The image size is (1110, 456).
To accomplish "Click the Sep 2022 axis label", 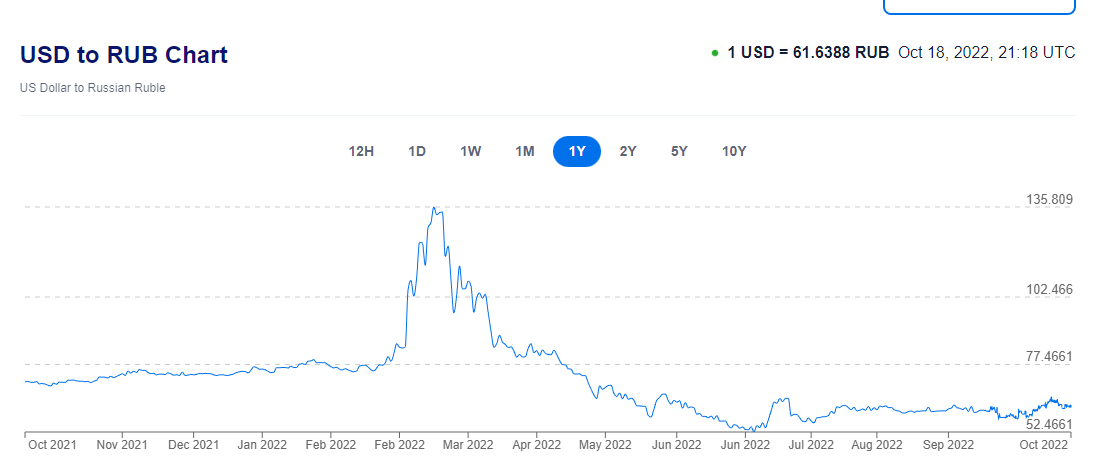I will pos(948,445).
